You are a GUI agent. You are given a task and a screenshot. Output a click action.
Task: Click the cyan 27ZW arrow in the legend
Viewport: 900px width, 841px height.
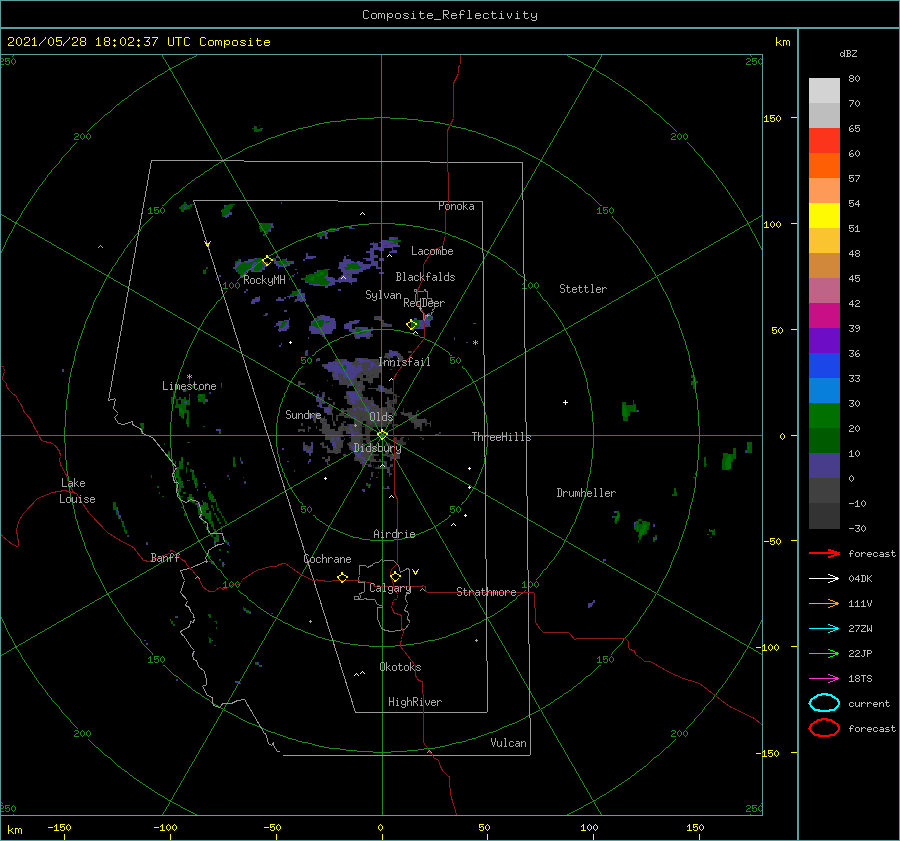pos(824,629)
